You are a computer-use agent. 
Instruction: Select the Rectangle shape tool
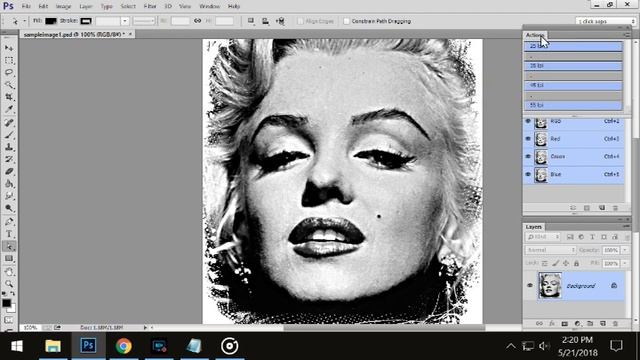(x=9, y=259)
